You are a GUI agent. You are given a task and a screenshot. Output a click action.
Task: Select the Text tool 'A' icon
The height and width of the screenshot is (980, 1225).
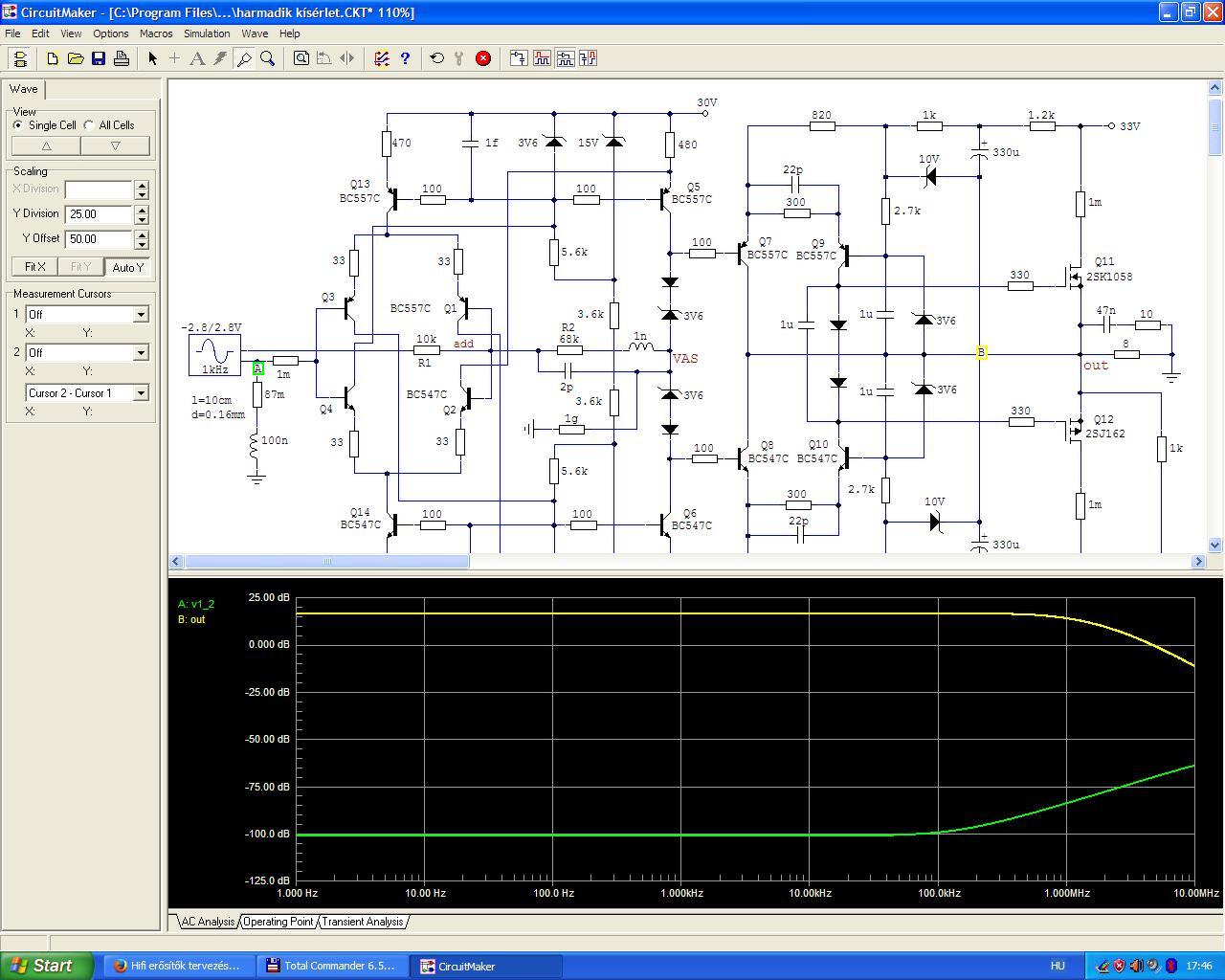[x=197, y=58]
